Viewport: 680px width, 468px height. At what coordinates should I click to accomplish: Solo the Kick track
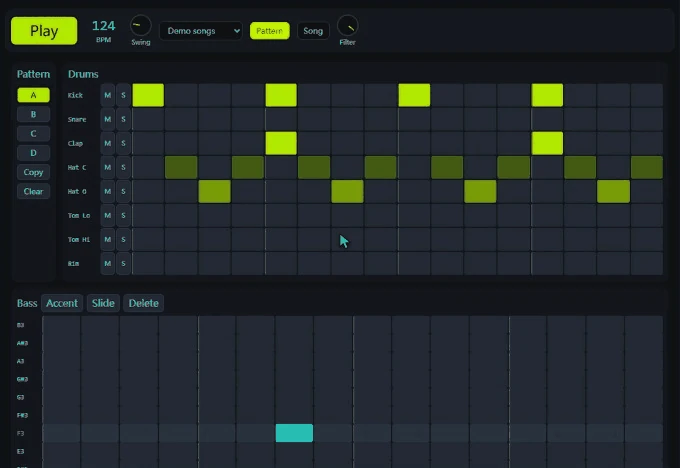(123, 95)
